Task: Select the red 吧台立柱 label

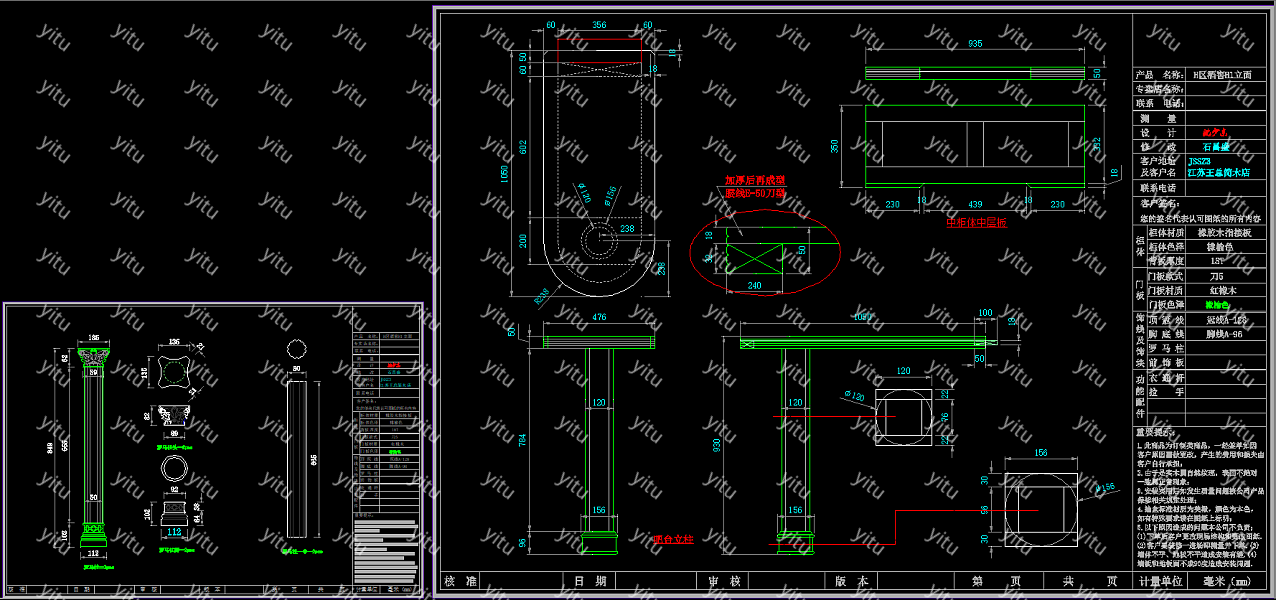Action: (673, 538)
